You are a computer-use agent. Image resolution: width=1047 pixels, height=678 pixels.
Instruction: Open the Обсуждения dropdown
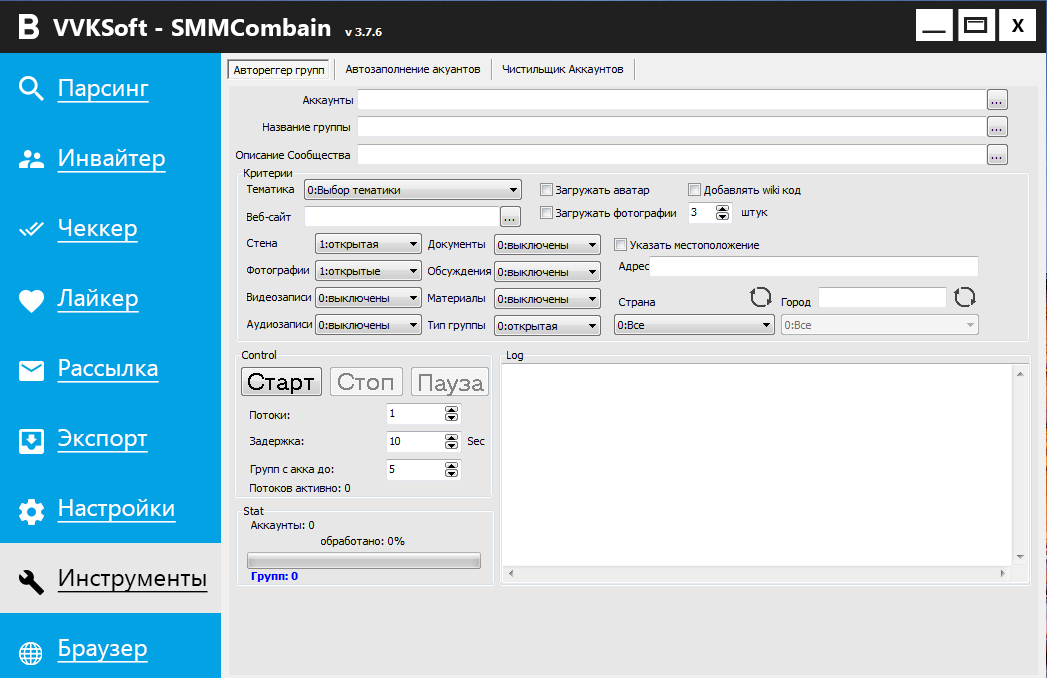click(548, 272)
